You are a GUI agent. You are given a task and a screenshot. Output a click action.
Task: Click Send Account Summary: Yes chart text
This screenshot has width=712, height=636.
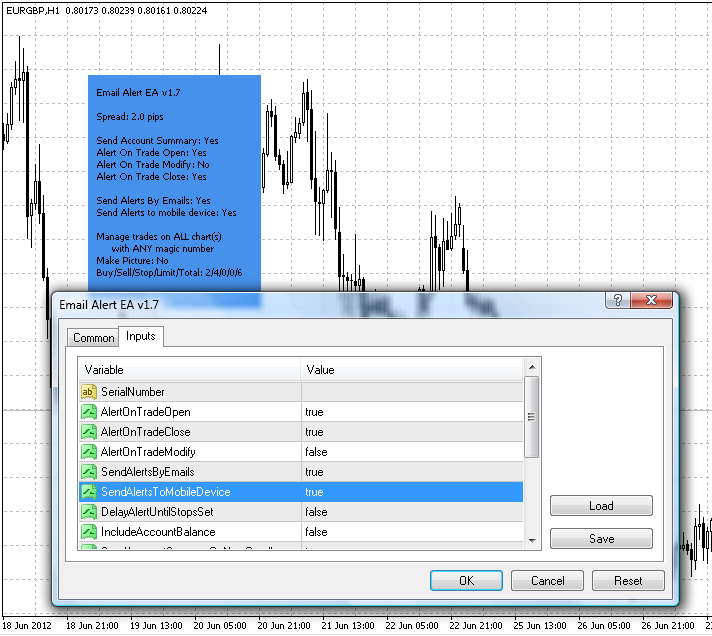[157, 141]
